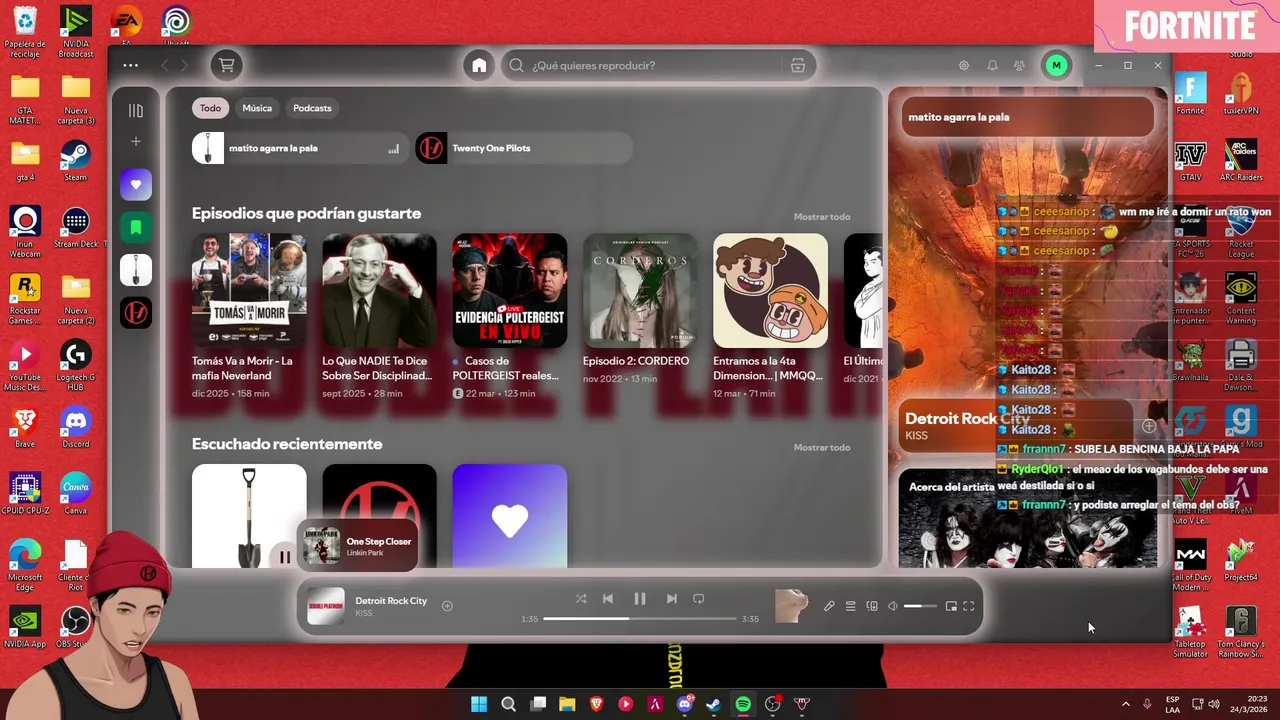Open Discord from the taskbar
Screen dimensions: 1280x720
(x=685, y=704)
